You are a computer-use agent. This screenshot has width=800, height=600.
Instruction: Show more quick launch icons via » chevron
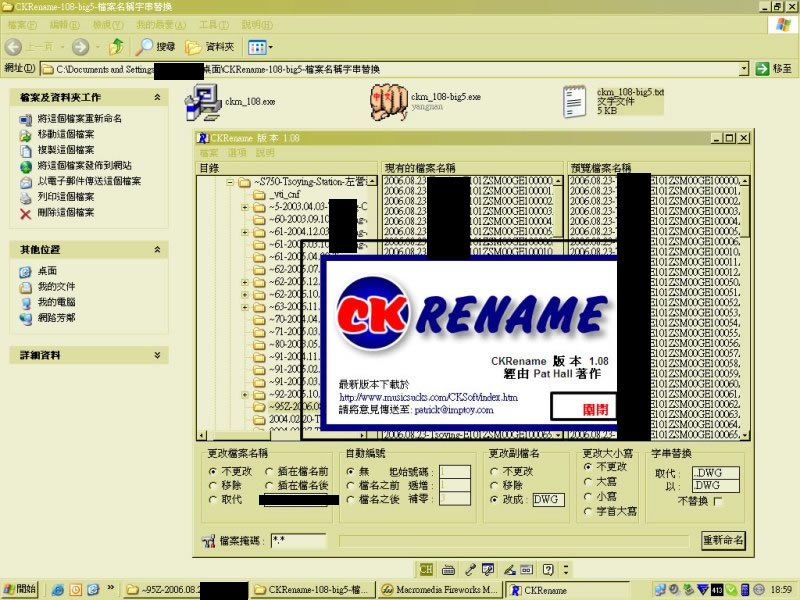click(110, 588)
